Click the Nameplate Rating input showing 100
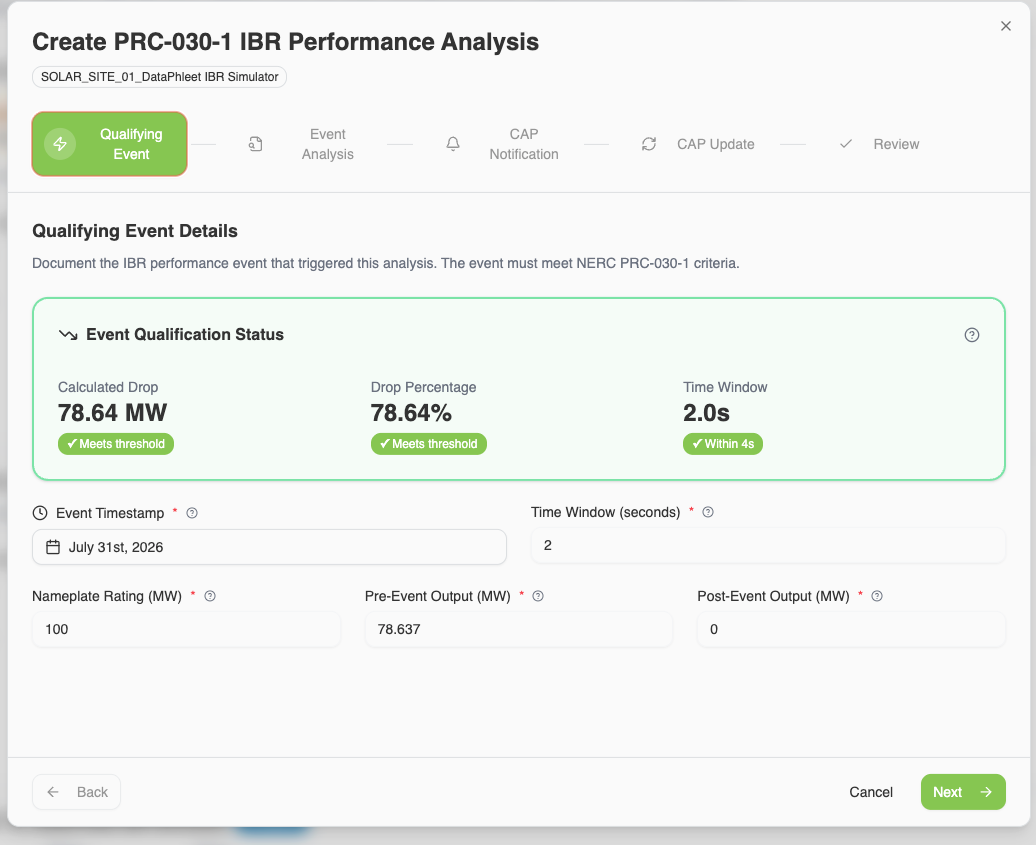The image size is (1036, 845). (x=186, y=629)
